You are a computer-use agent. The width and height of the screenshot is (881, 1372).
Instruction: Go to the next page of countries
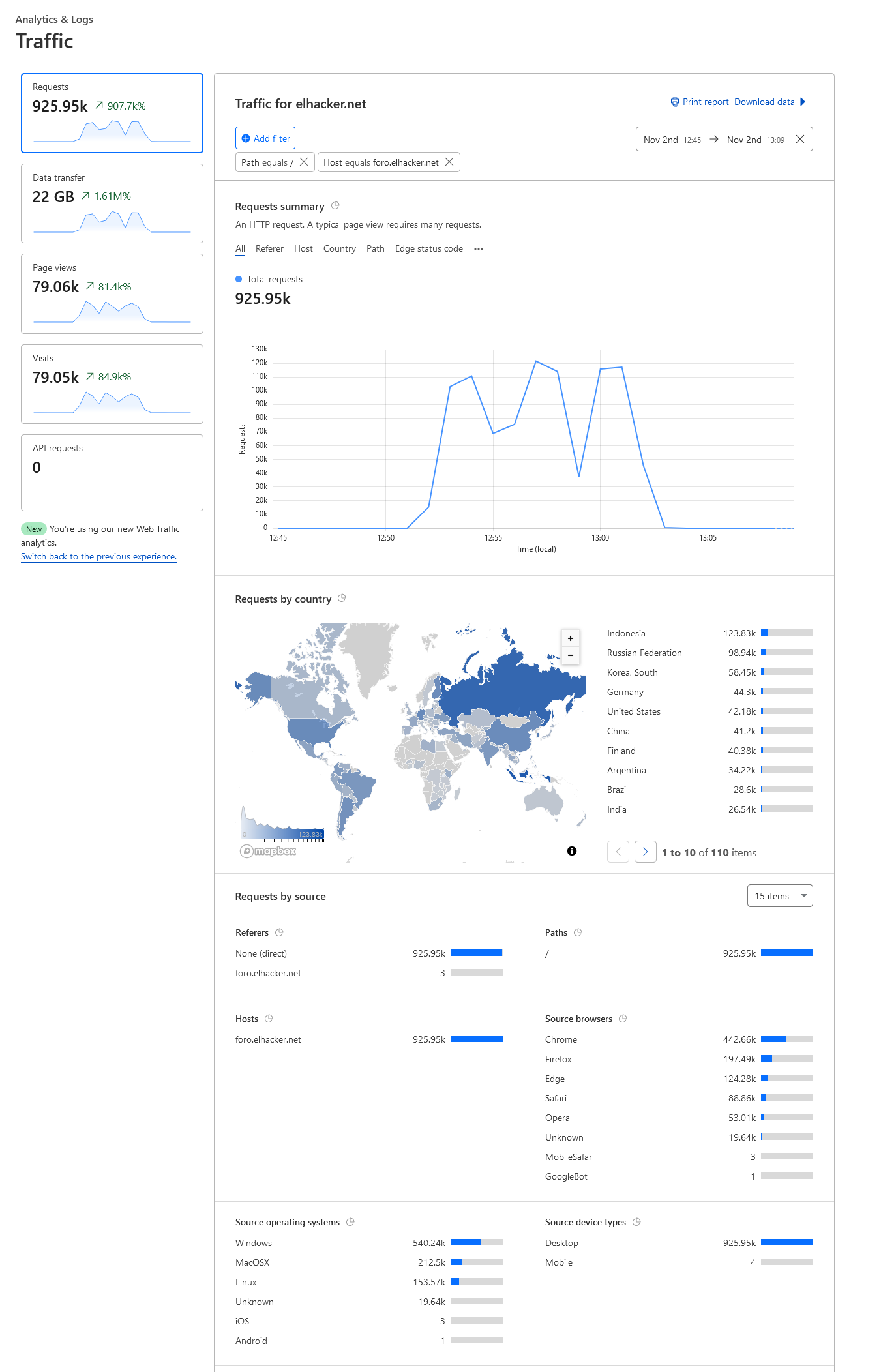(x=646, y=852)
